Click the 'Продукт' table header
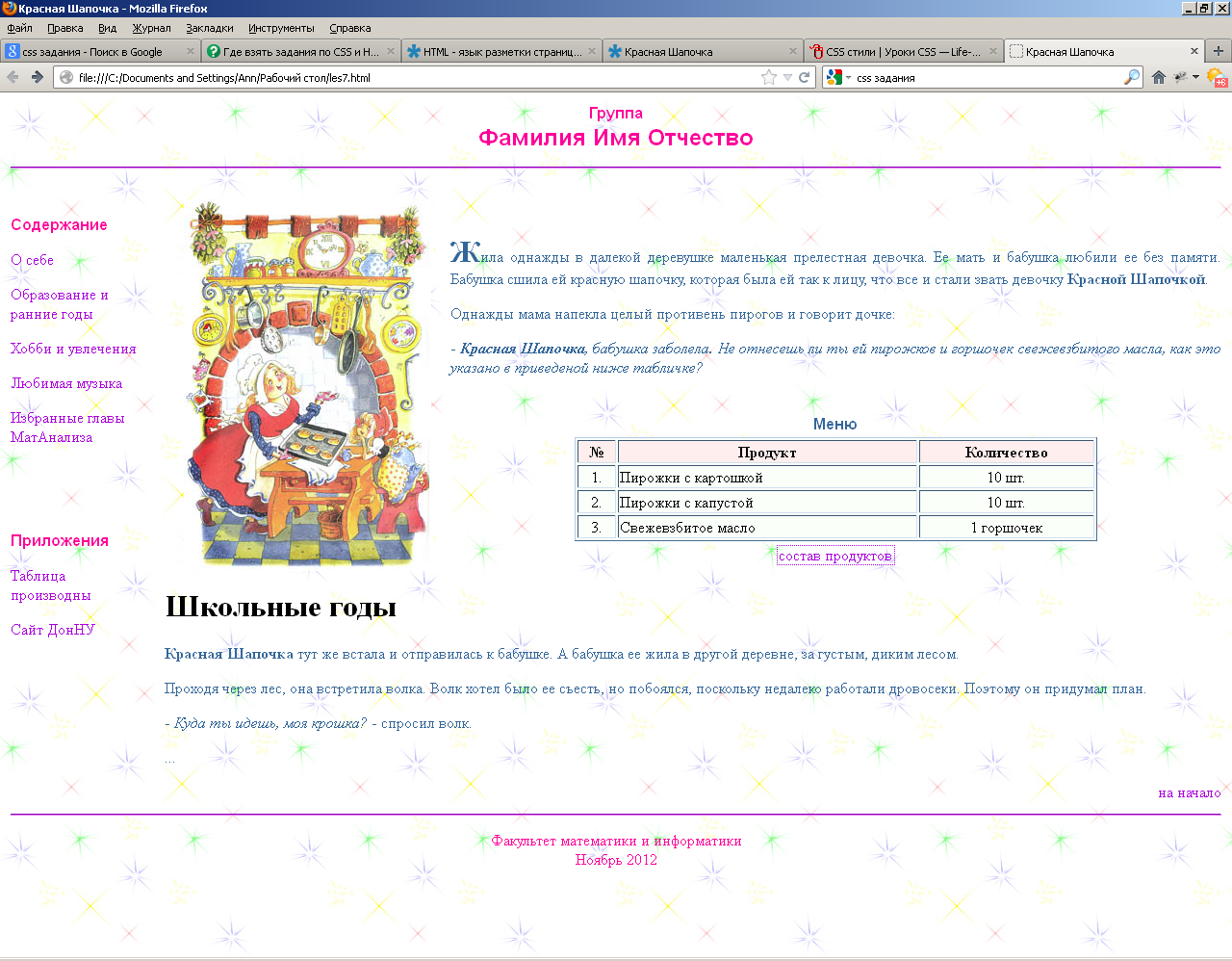Viewport: 1232px width, 961px height. (x=767, y=453)
